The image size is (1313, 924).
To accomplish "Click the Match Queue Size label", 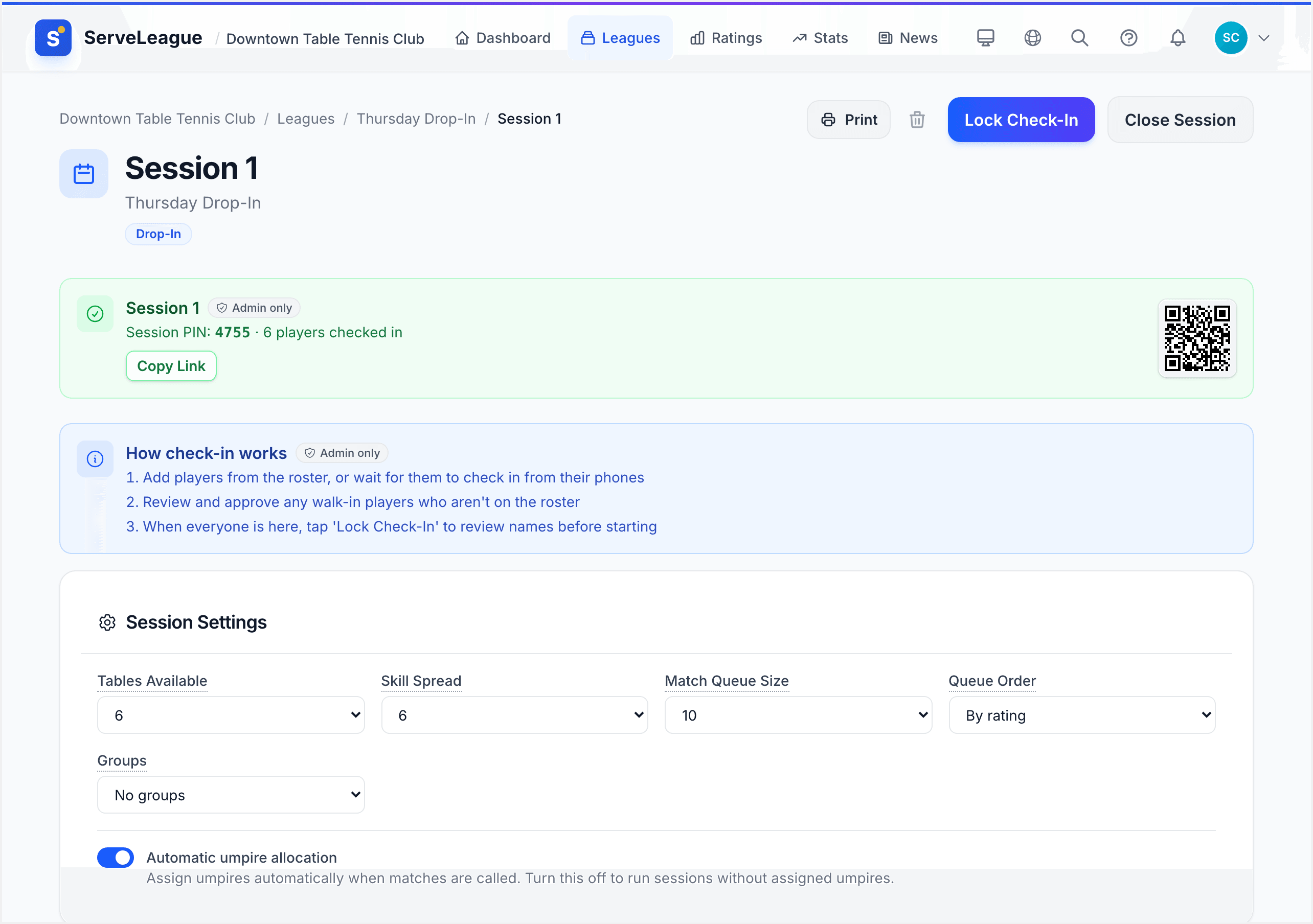I will [x=727, y=681].
